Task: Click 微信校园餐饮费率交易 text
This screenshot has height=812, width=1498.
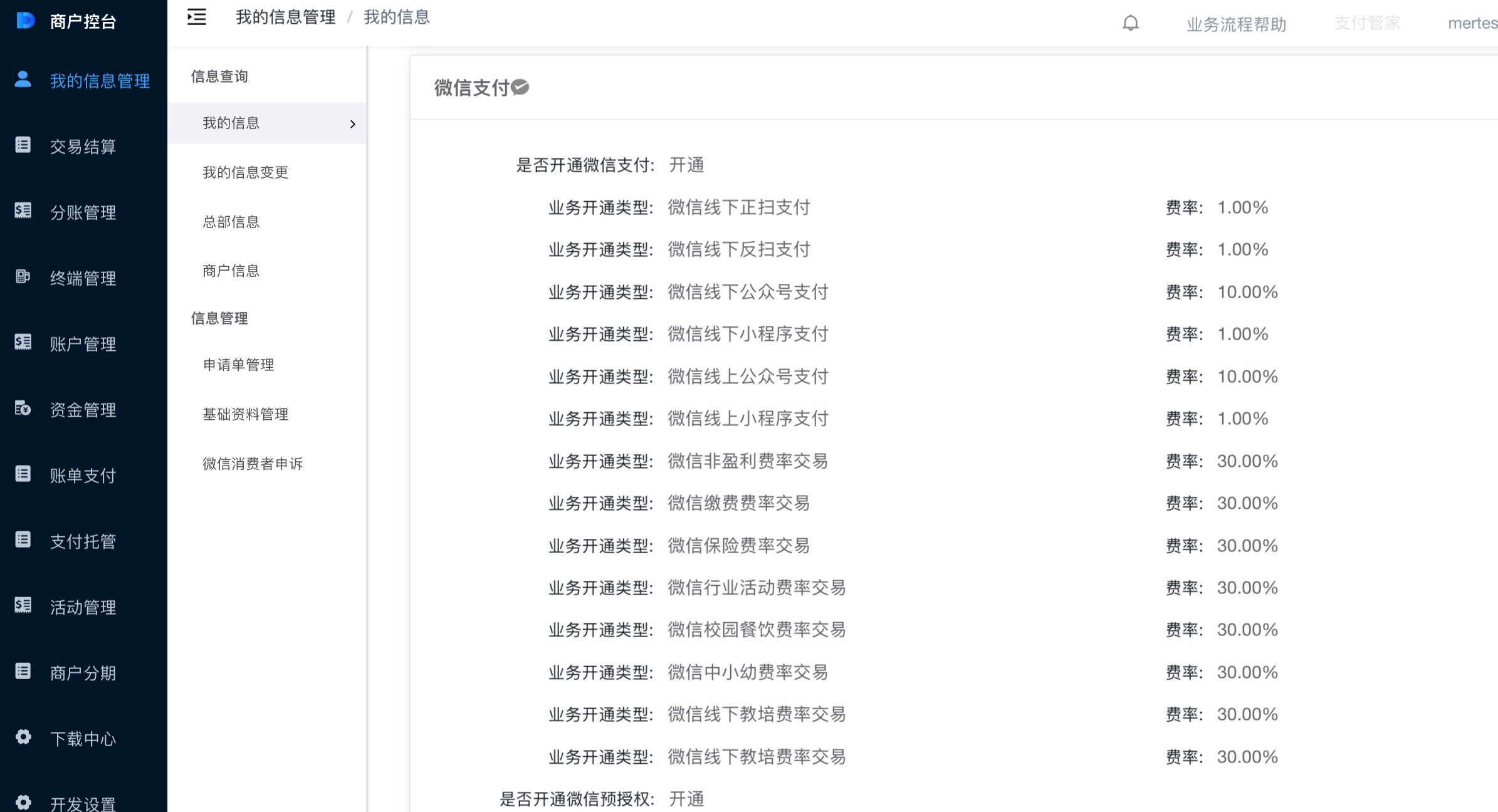Action: [757, 630]
